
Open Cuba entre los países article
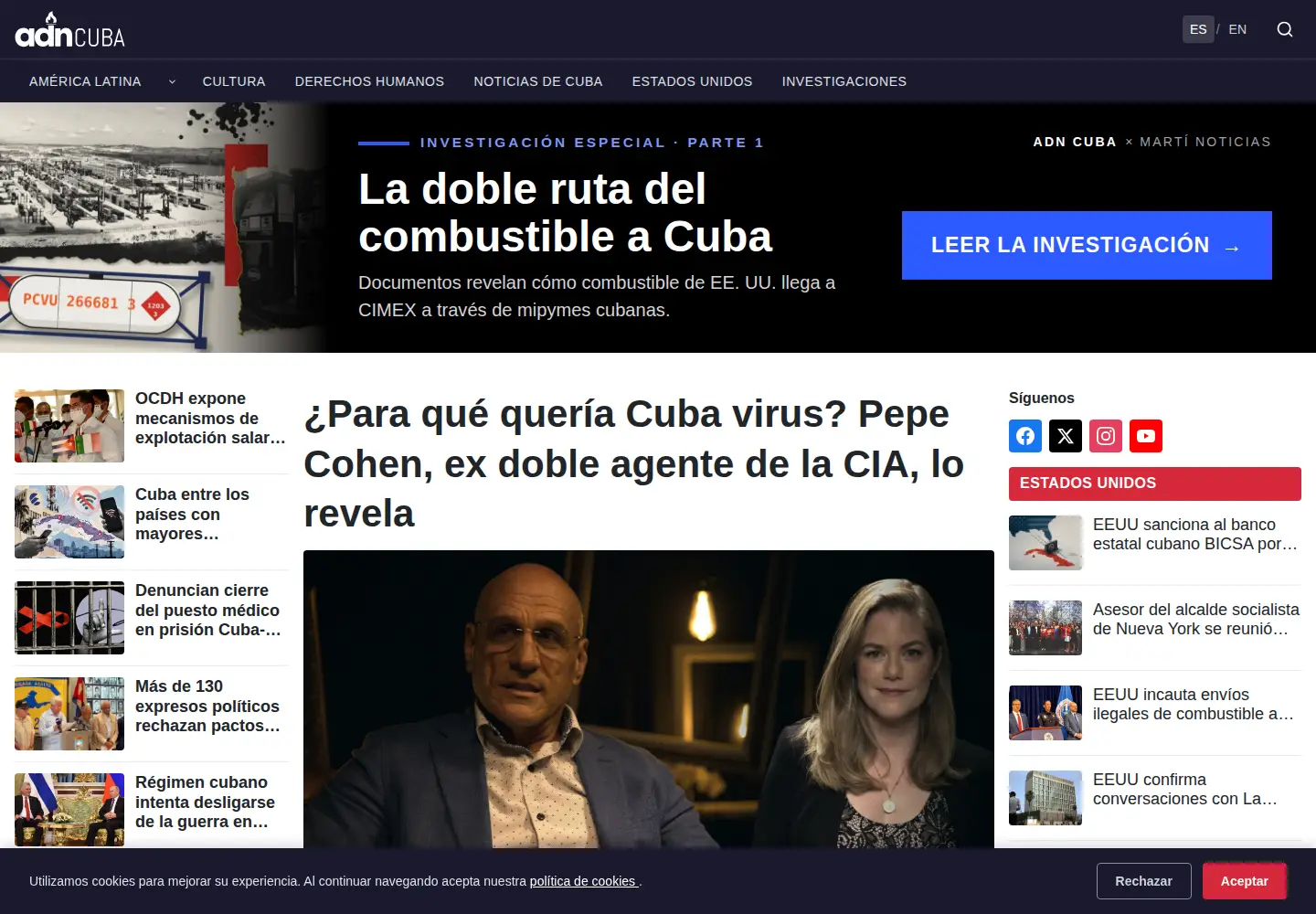(x=192, y=514)
